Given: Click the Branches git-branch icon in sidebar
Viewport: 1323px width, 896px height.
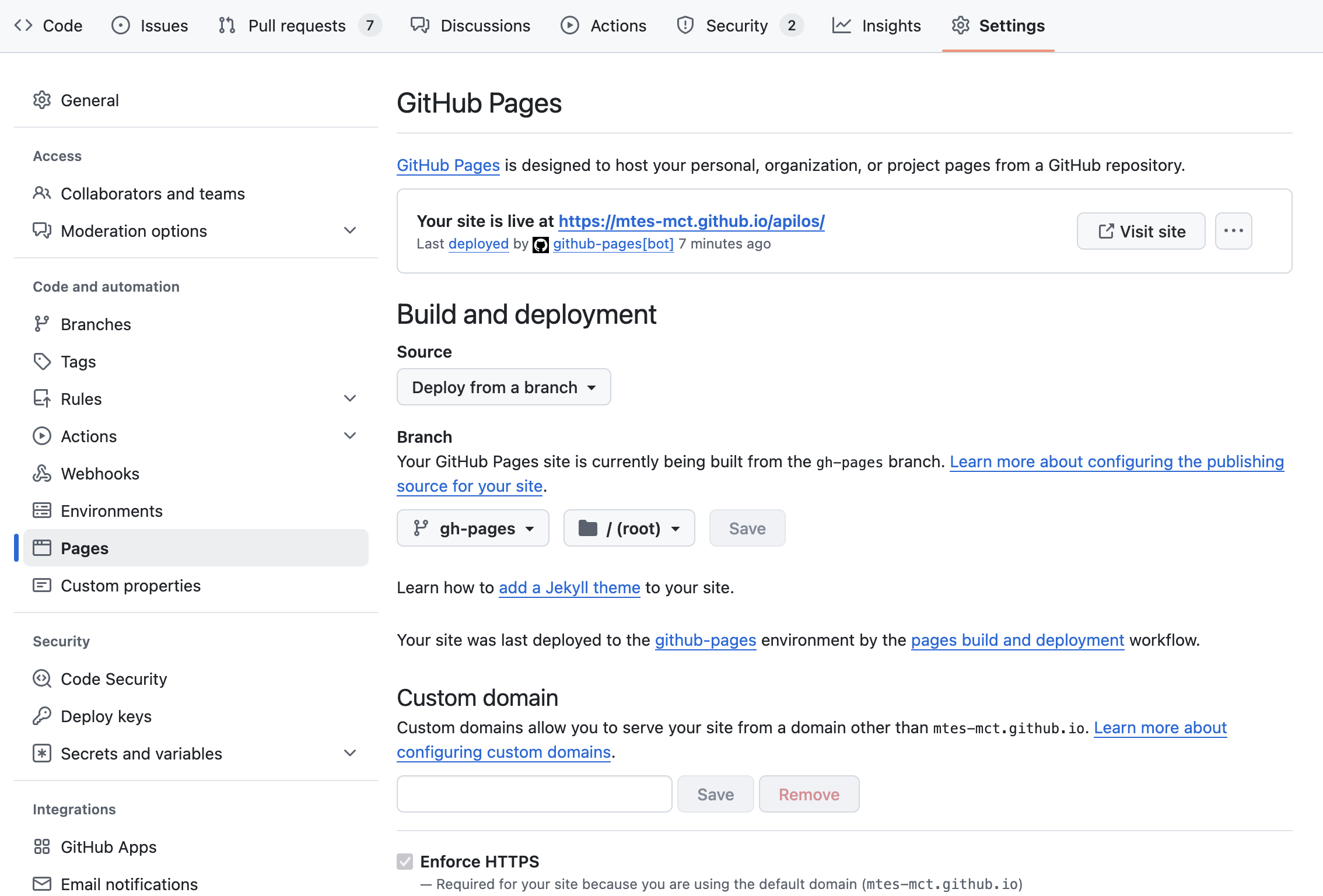Looking at the screenshot, I should point(42,324).
